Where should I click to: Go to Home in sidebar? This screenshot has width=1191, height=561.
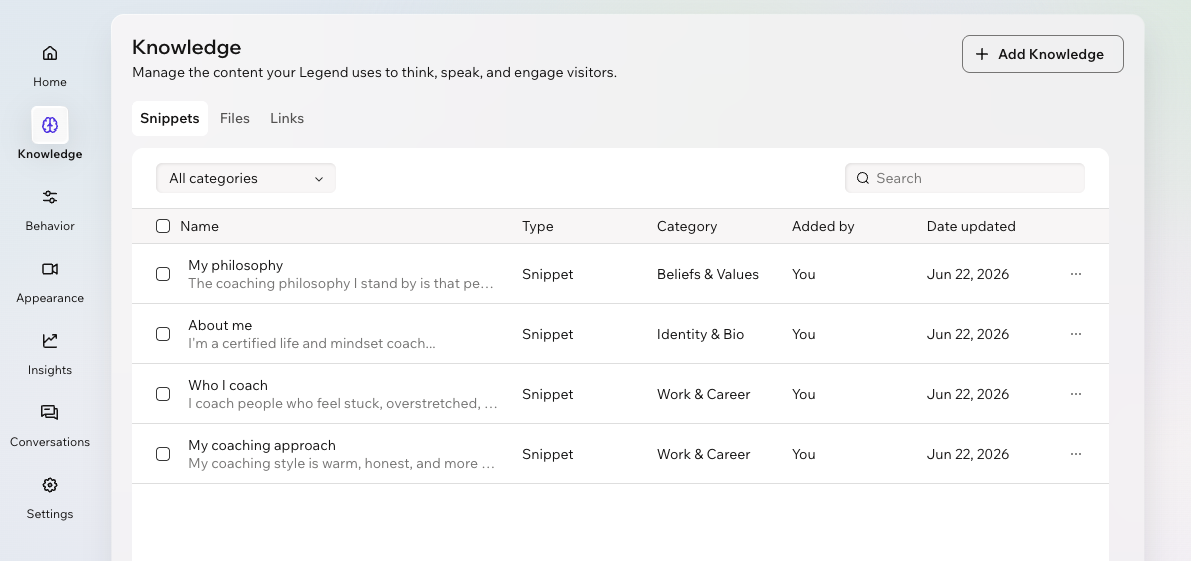(x=49, y=66)
